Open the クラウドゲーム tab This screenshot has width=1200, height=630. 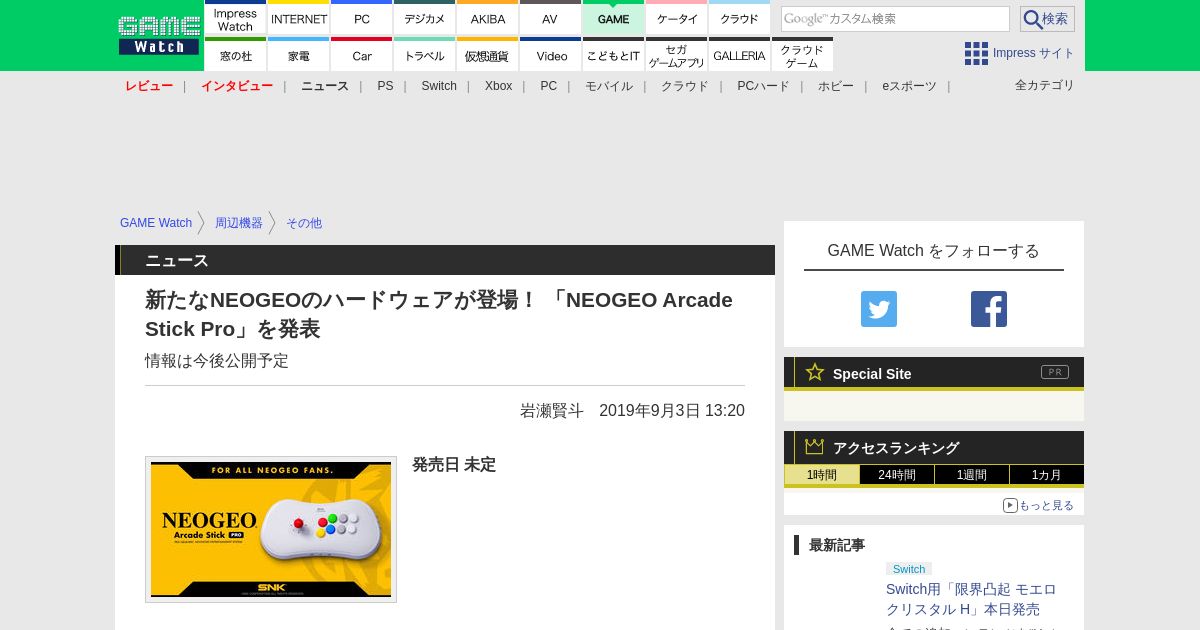802,55
